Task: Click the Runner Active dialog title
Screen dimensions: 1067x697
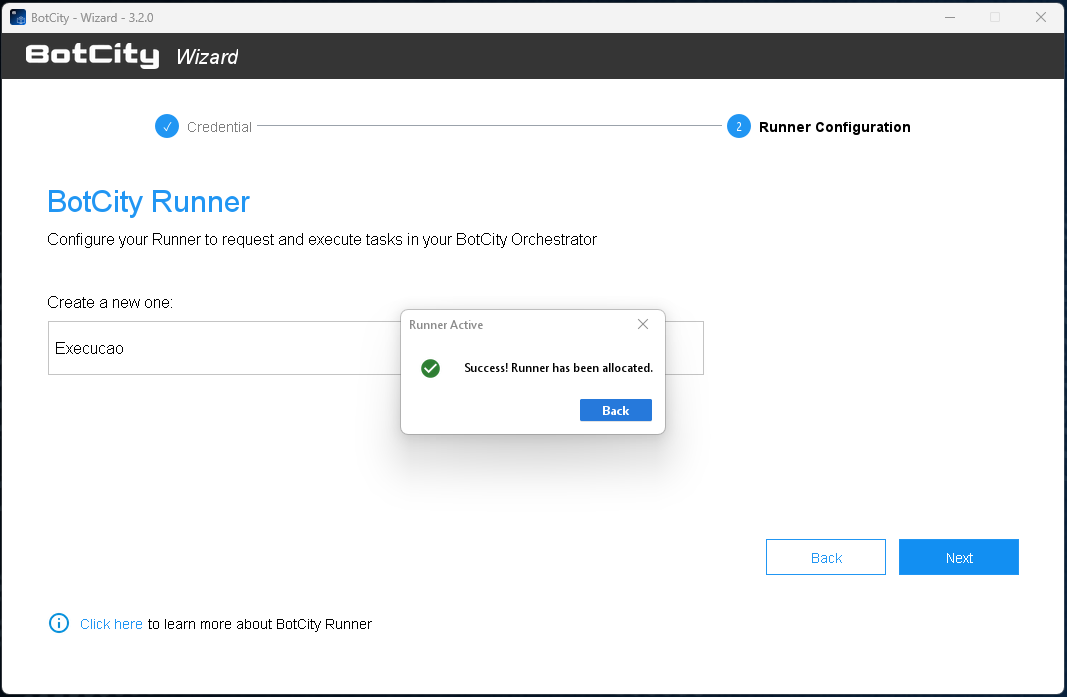Action: pos(446,325)
